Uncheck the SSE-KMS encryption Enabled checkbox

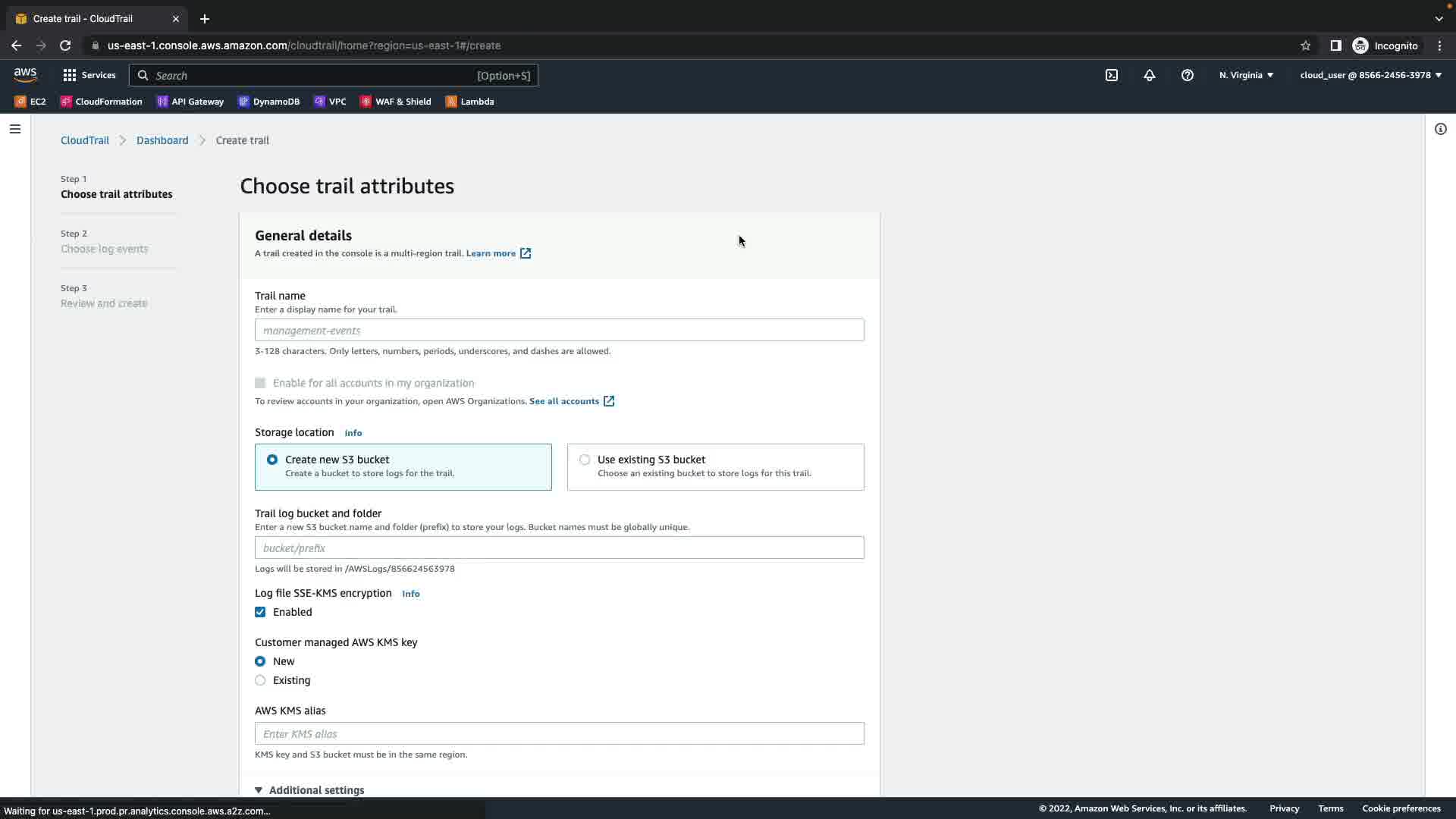click(260, 612)
